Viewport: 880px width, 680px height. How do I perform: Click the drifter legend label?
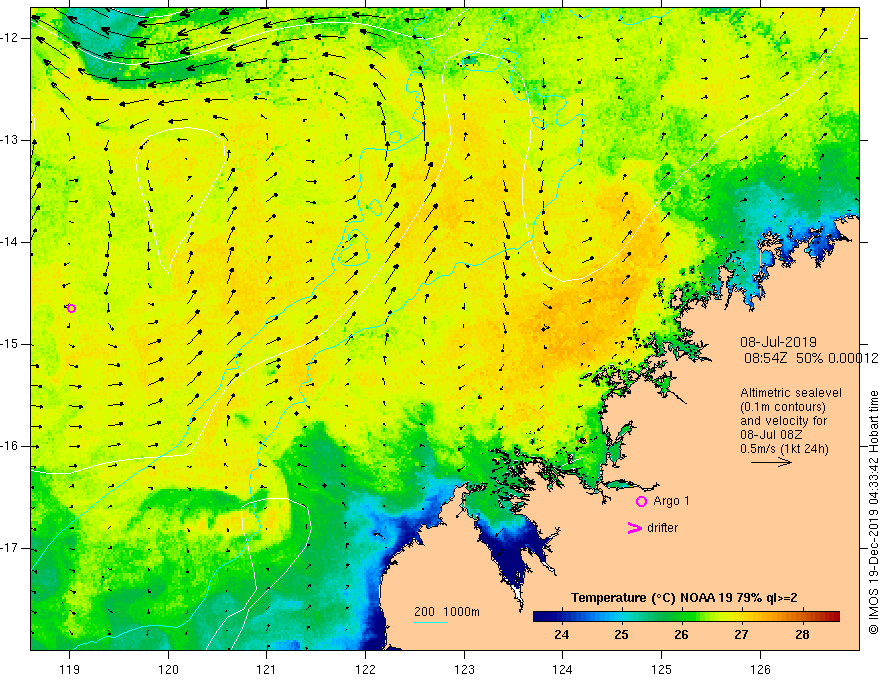[x=662, y=528]
